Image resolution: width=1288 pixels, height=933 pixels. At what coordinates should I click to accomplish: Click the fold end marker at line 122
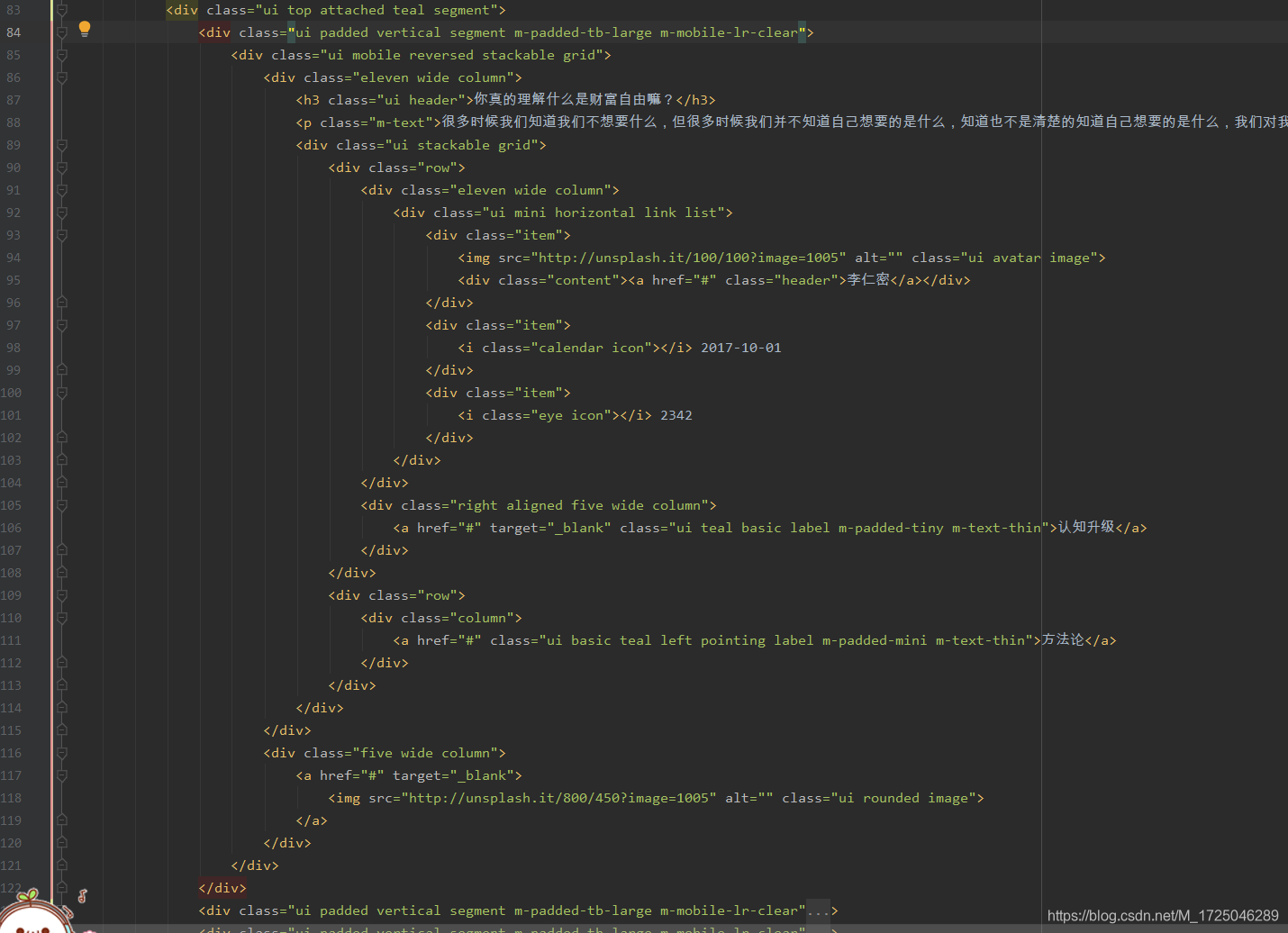coord(62,888)
